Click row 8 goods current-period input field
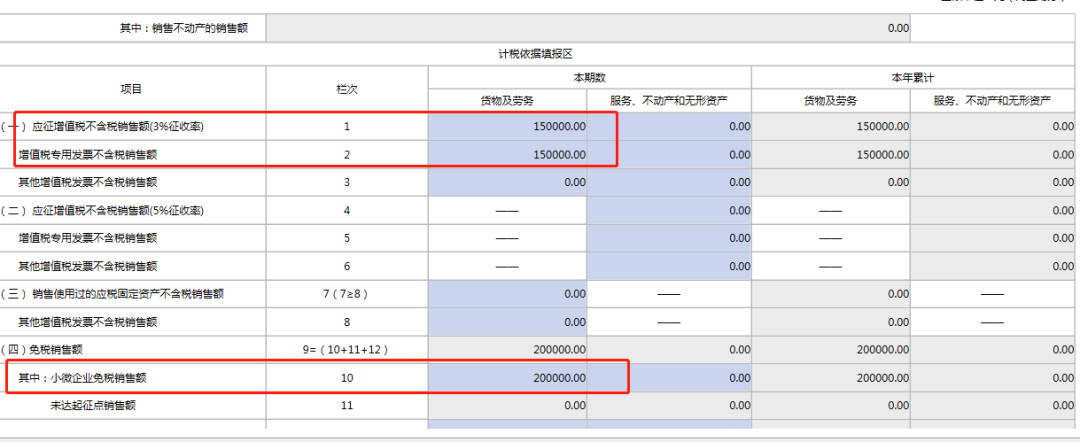This screenshot has height=442, width=1080. coord(508,322)
